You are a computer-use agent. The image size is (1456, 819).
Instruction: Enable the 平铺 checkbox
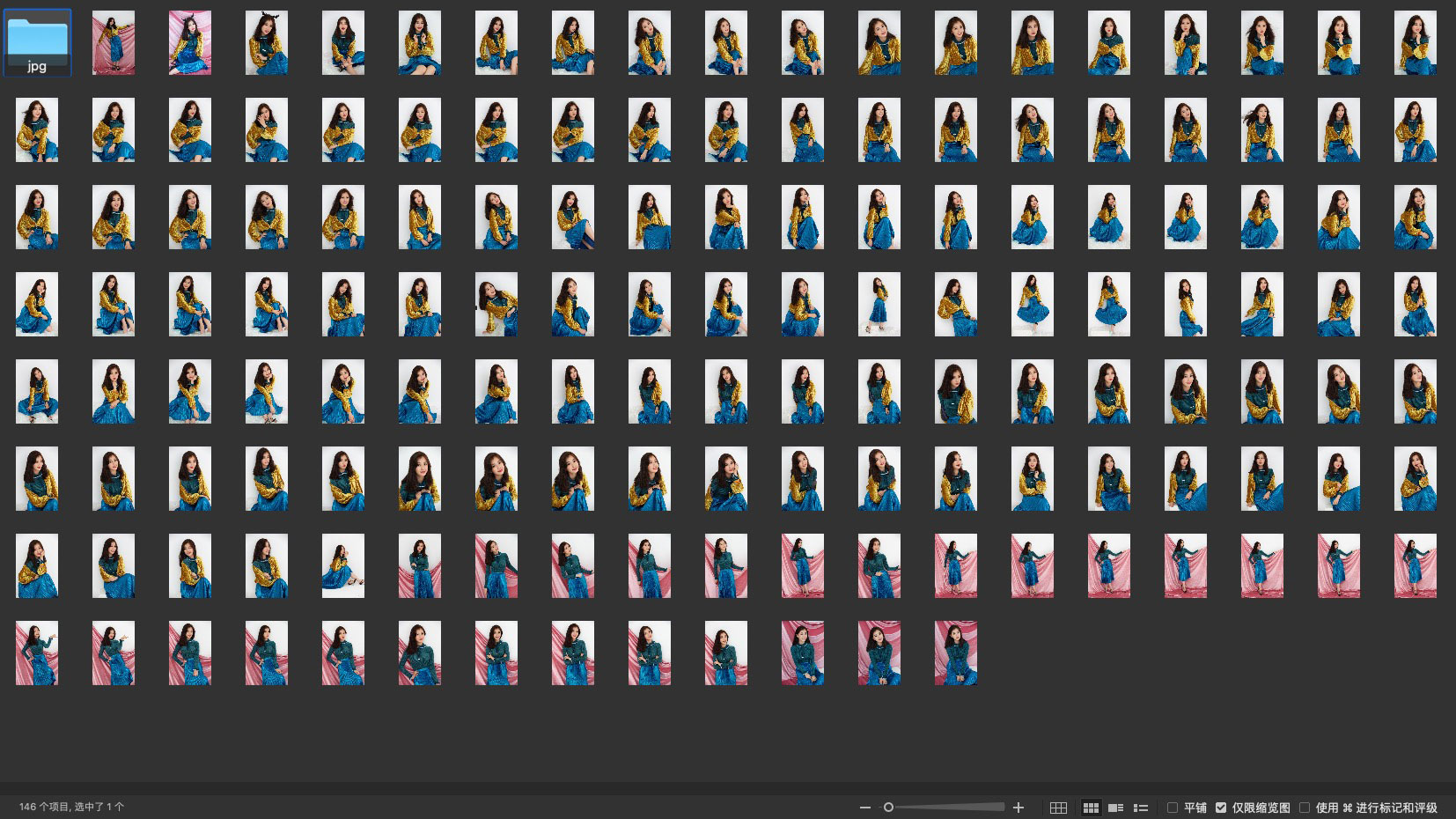(1173, 808)
